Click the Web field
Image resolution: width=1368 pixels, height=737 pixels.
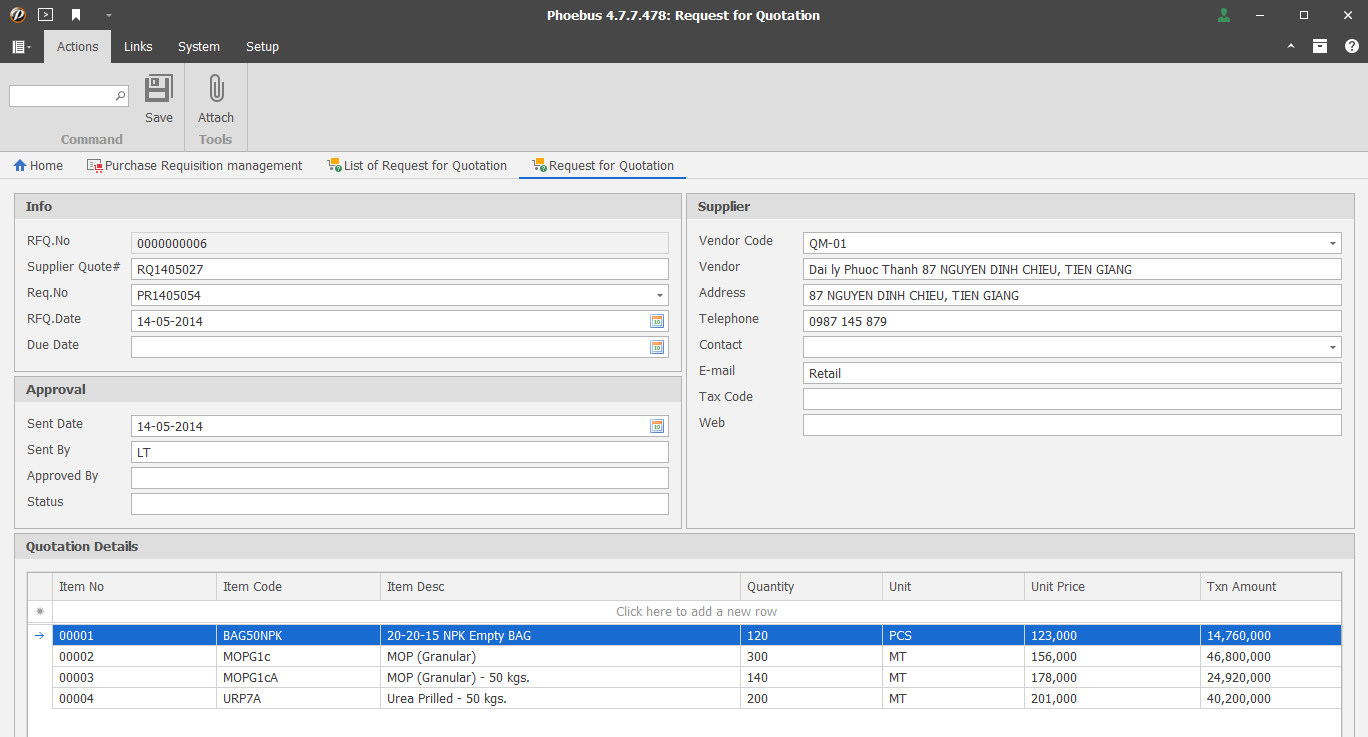click(x=1072, y=425)
